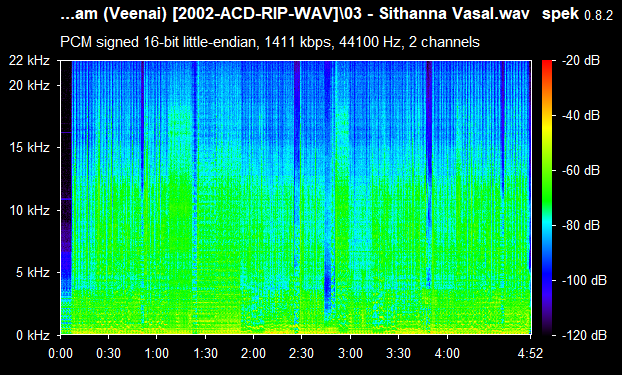Click the 4:52 end time marker
Screen dimensions: 622x375
click(530, 353)
